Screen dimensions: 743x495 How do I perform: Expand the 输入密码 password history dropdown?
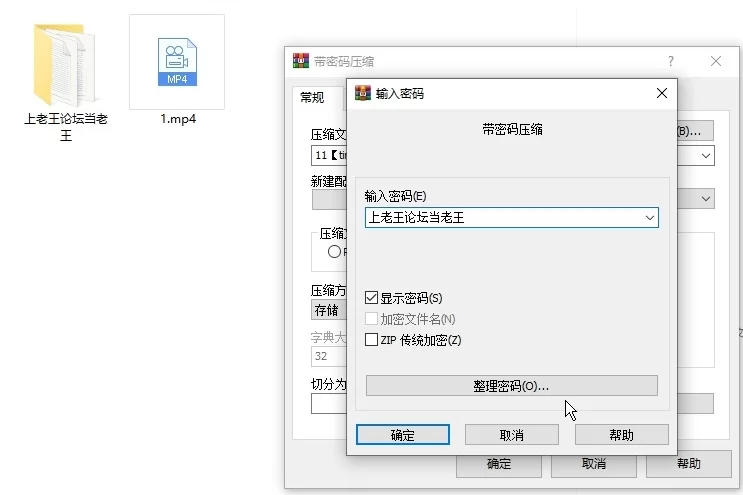(649, 217)
